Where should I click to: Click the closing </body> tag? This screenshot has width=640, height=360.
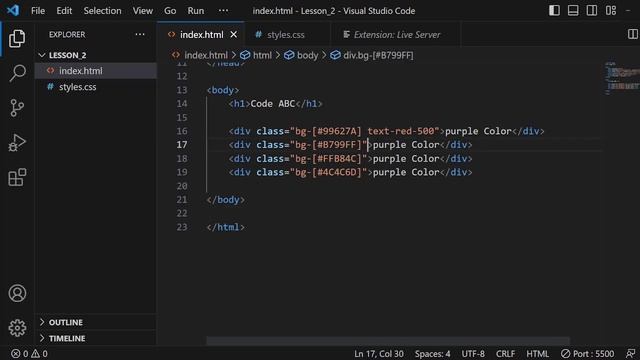pyautogui.click(x=226, y=200)
